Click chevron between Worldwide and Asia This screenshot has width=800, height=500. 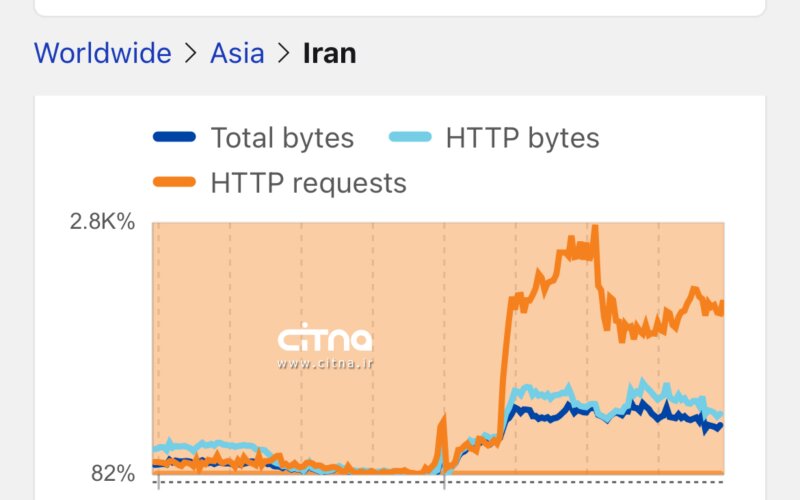click(191, 53)
